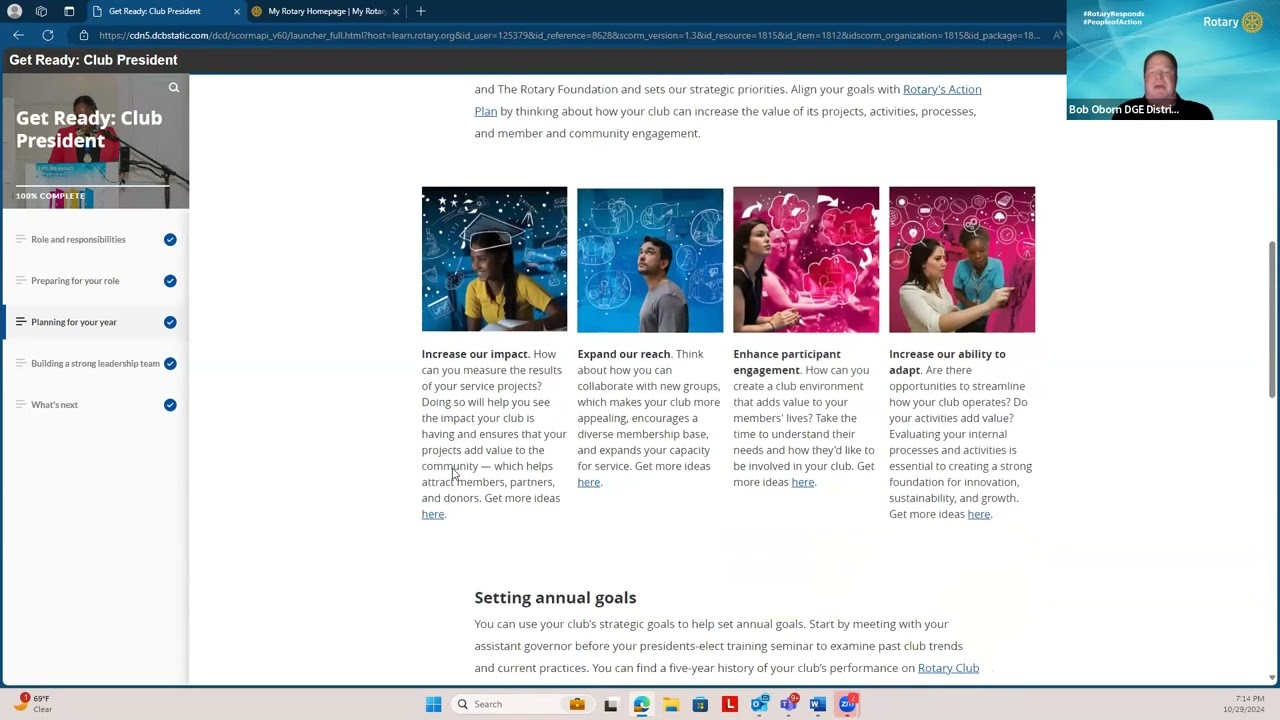Screen dimensions: 1280x720
Task: Open Building a strong leadership team lesson
Action: click(x=95, y=363)
